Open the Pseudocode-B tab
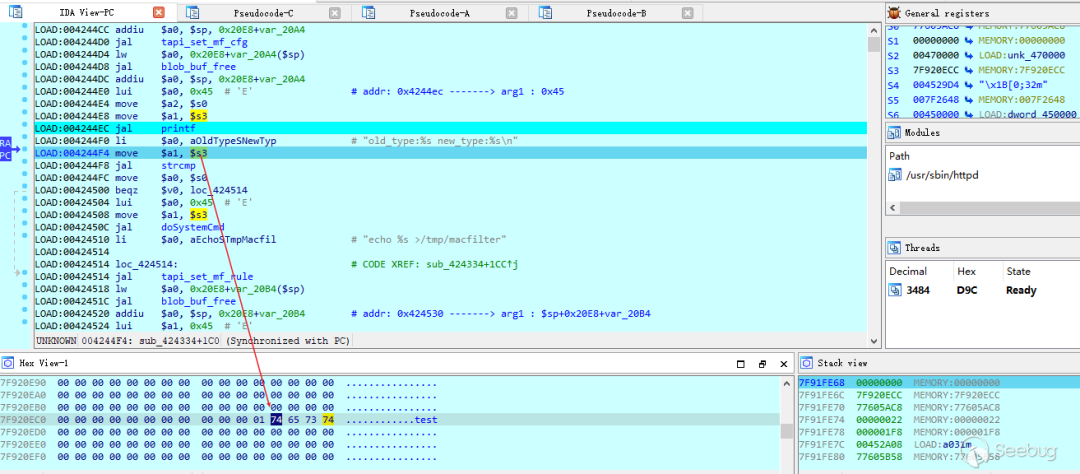The height and width of the screenshot is (474, 1080). (x=616, y=12)
